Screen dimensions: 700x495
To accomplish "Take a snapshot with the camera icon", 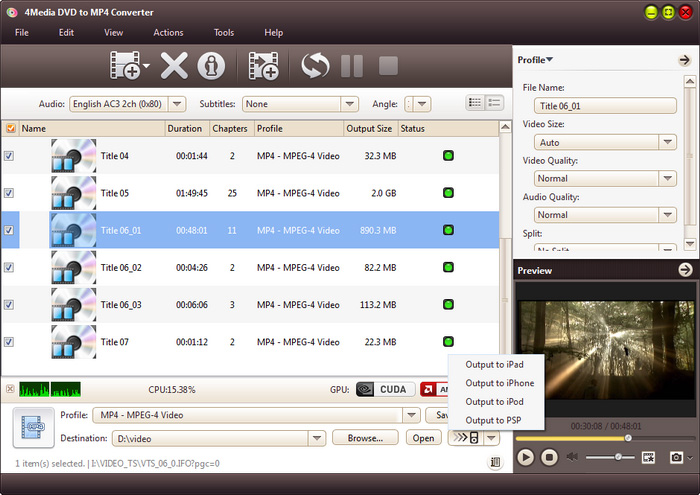I will coord(677,457).
